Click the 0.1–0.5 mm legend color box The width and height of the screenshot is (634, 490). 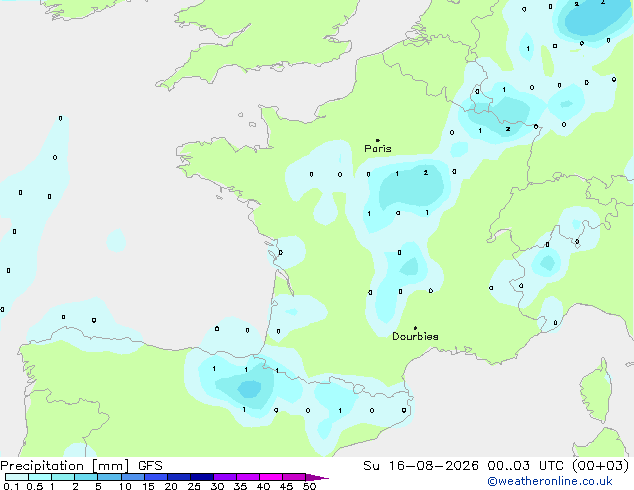pyautogui.click(x=17, y=477)
